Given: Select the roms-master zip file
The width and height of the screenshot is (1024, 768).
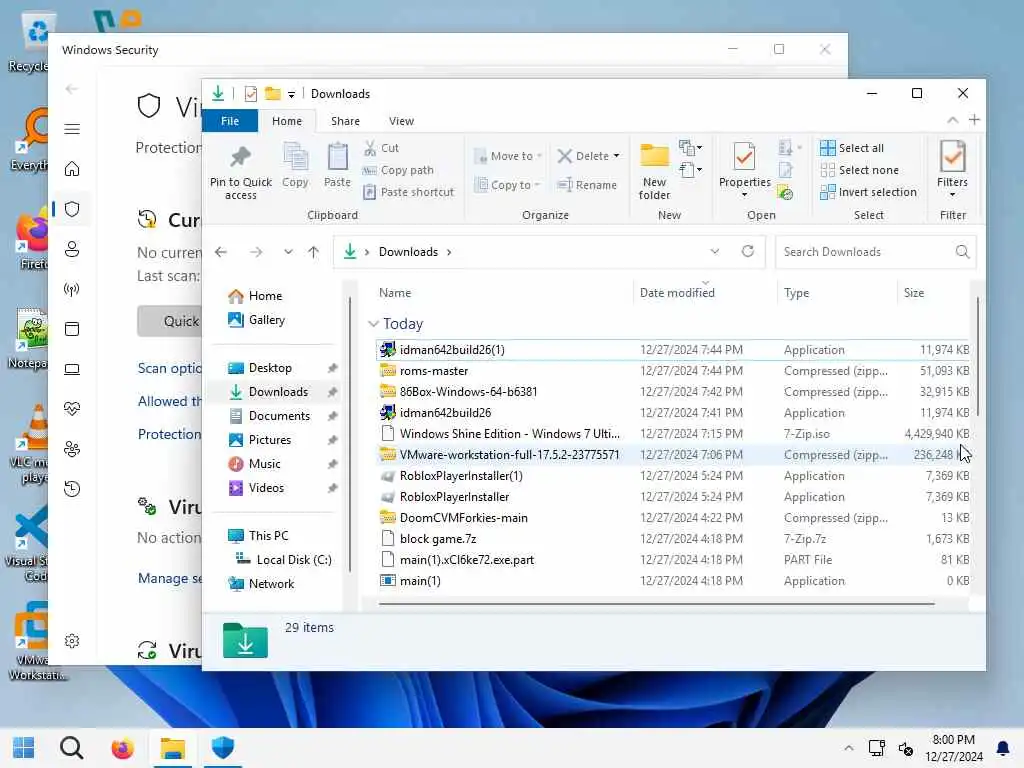Looking at the screenshot, I should pos(673,371).
